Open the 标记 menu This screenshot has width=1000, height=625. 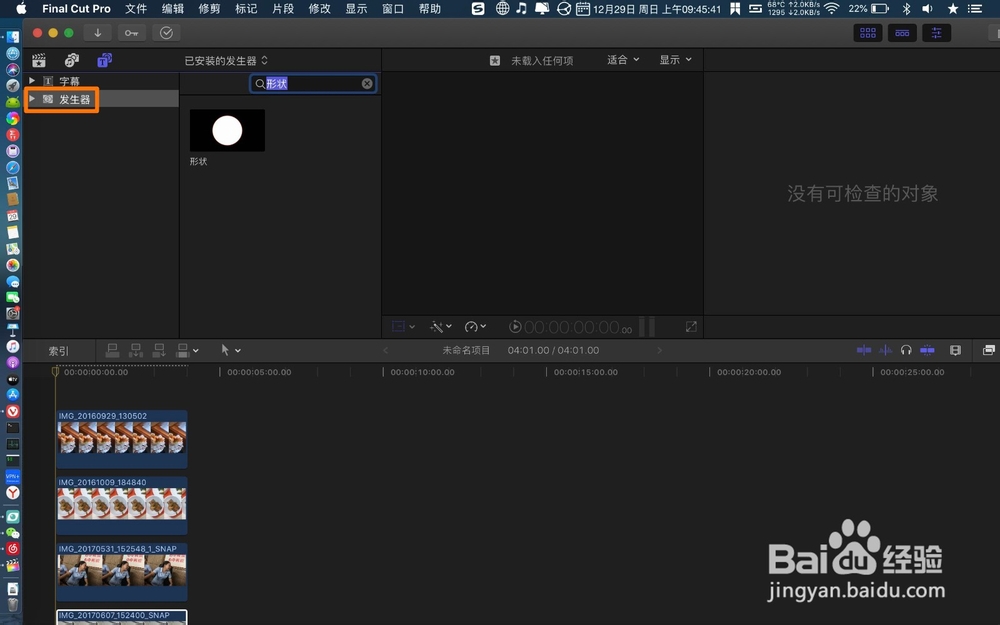click(x=246, y=9)
